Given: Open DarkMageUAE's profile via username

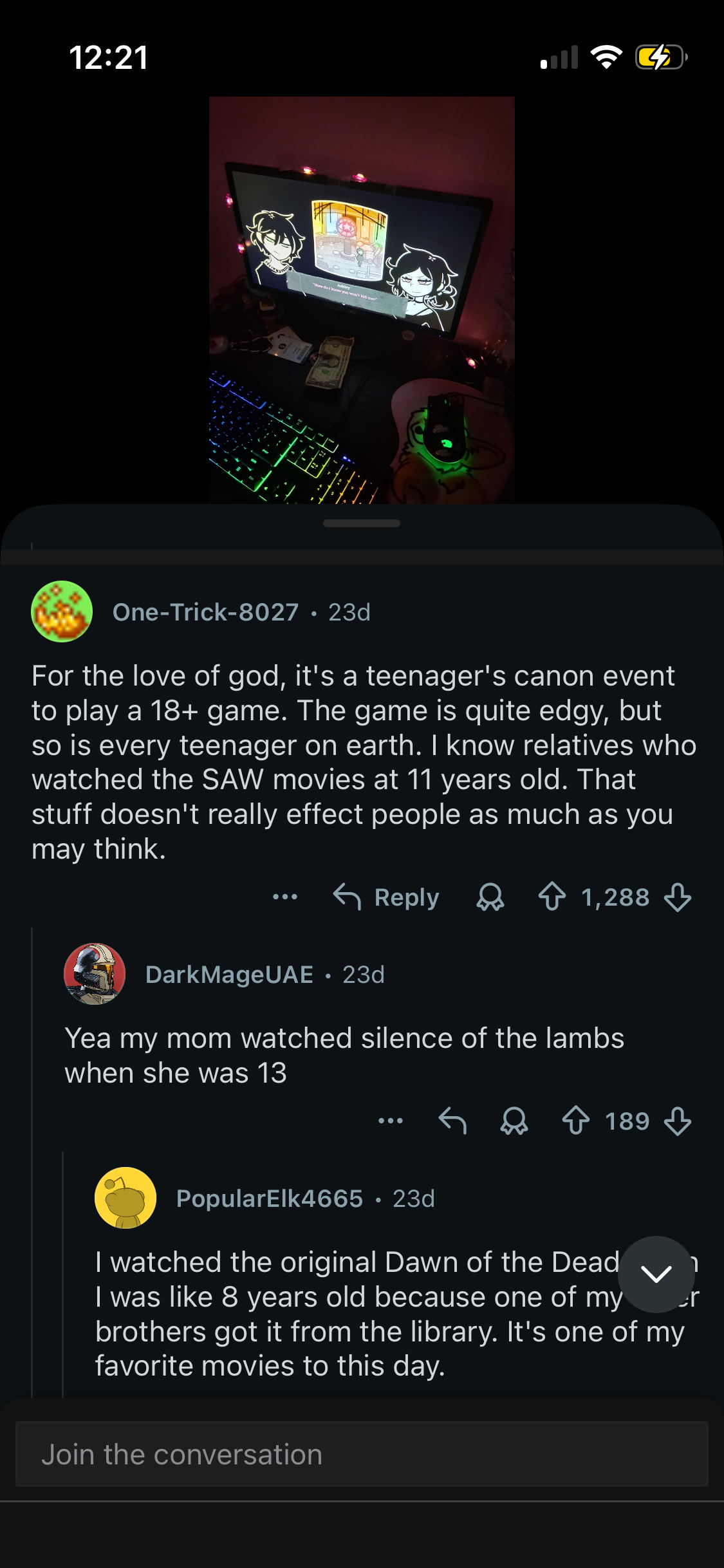Looking at the screenshot, I should [229, 975].
